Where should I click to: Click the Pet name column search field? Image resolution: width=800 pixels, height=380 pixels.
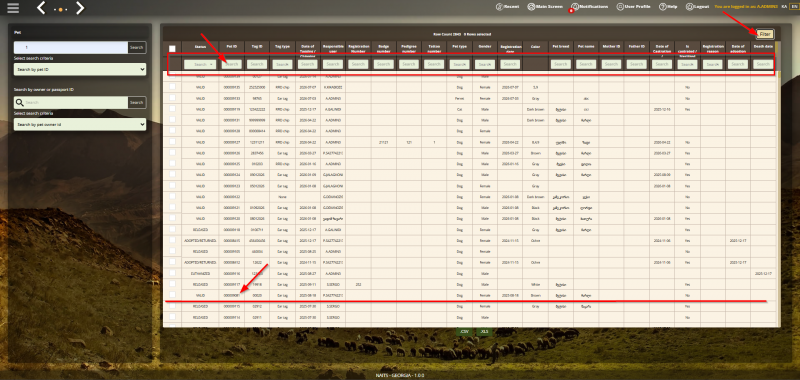[x=586, y=64]
